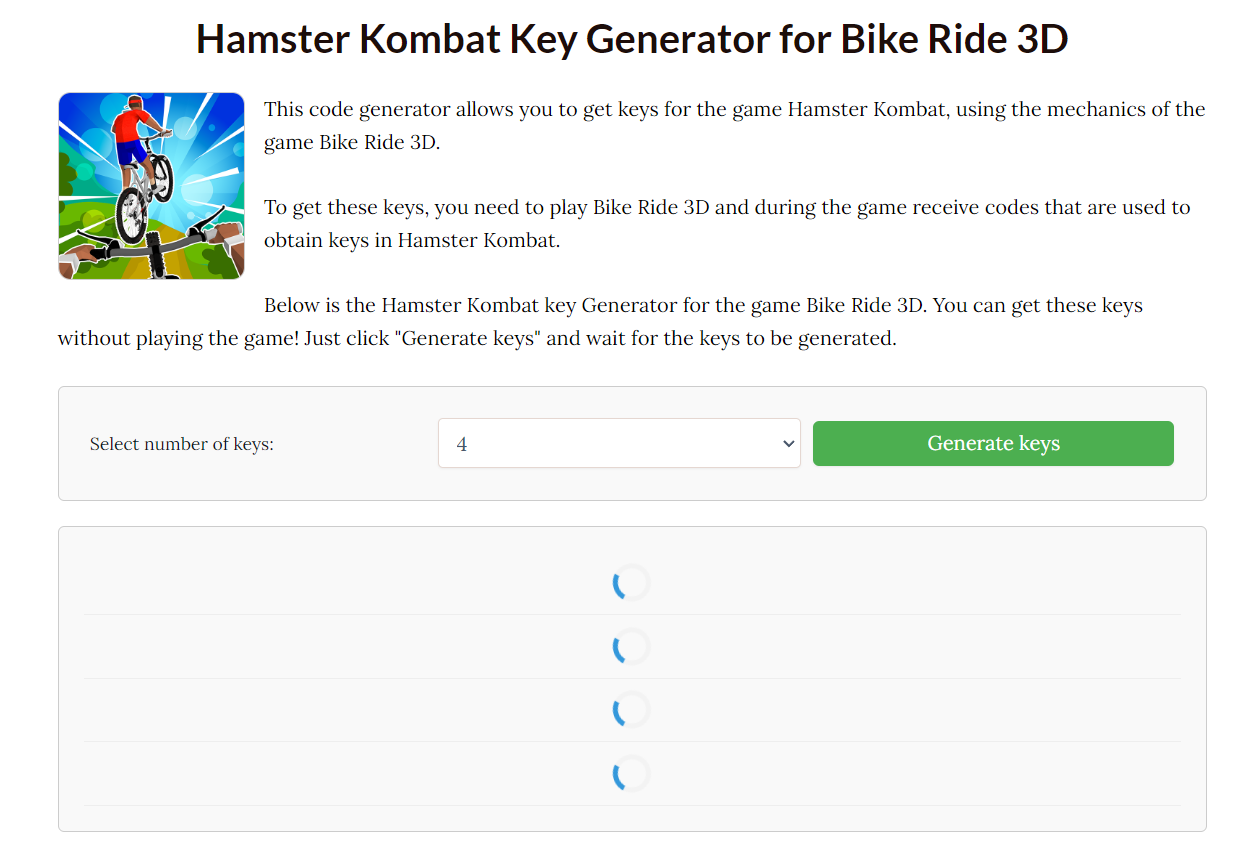Click the Generate keys button

pos(993,443)
